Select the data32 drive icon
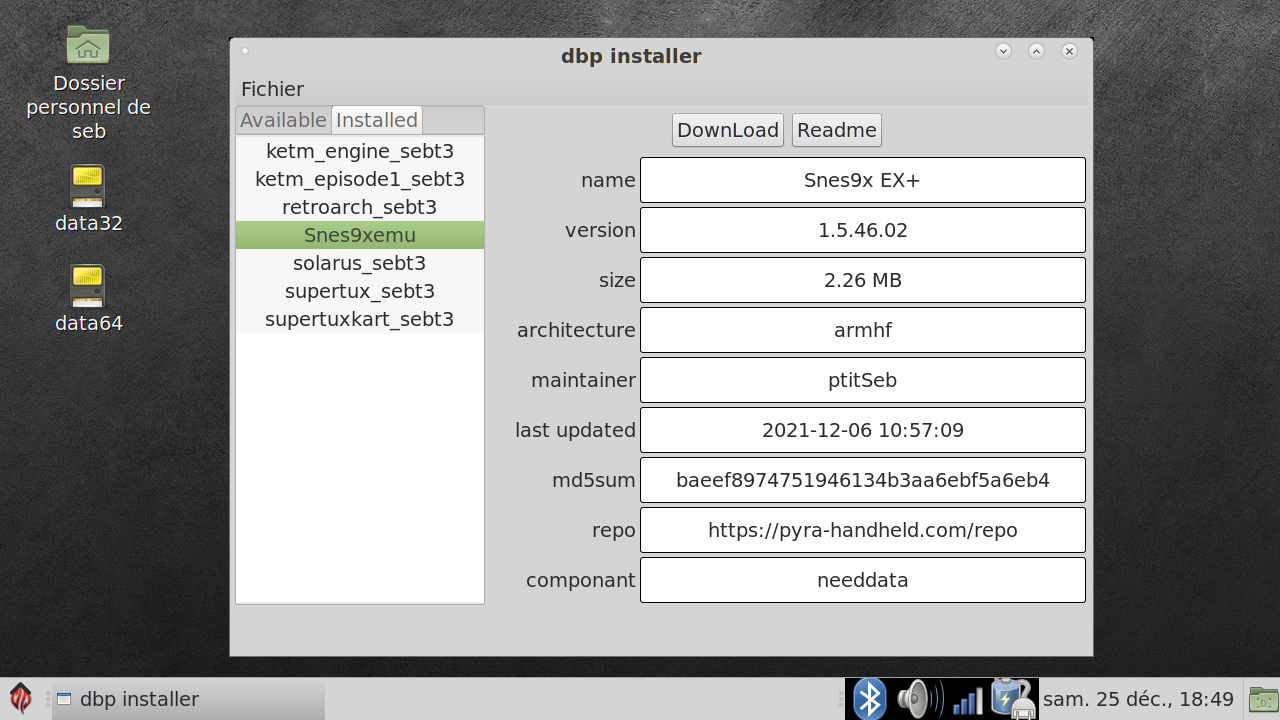 88,188
